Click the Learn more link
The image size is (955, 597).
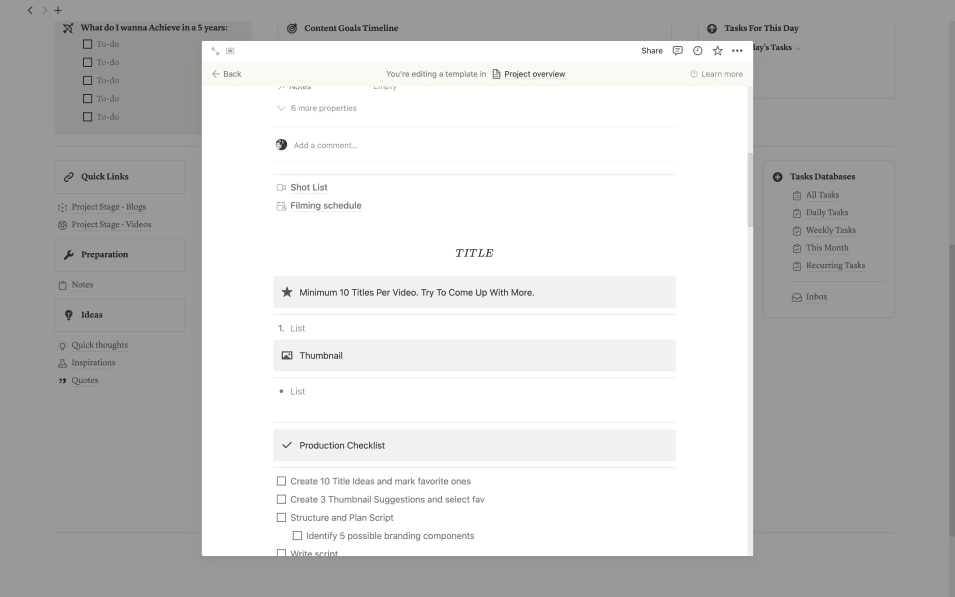click(722, 74)
